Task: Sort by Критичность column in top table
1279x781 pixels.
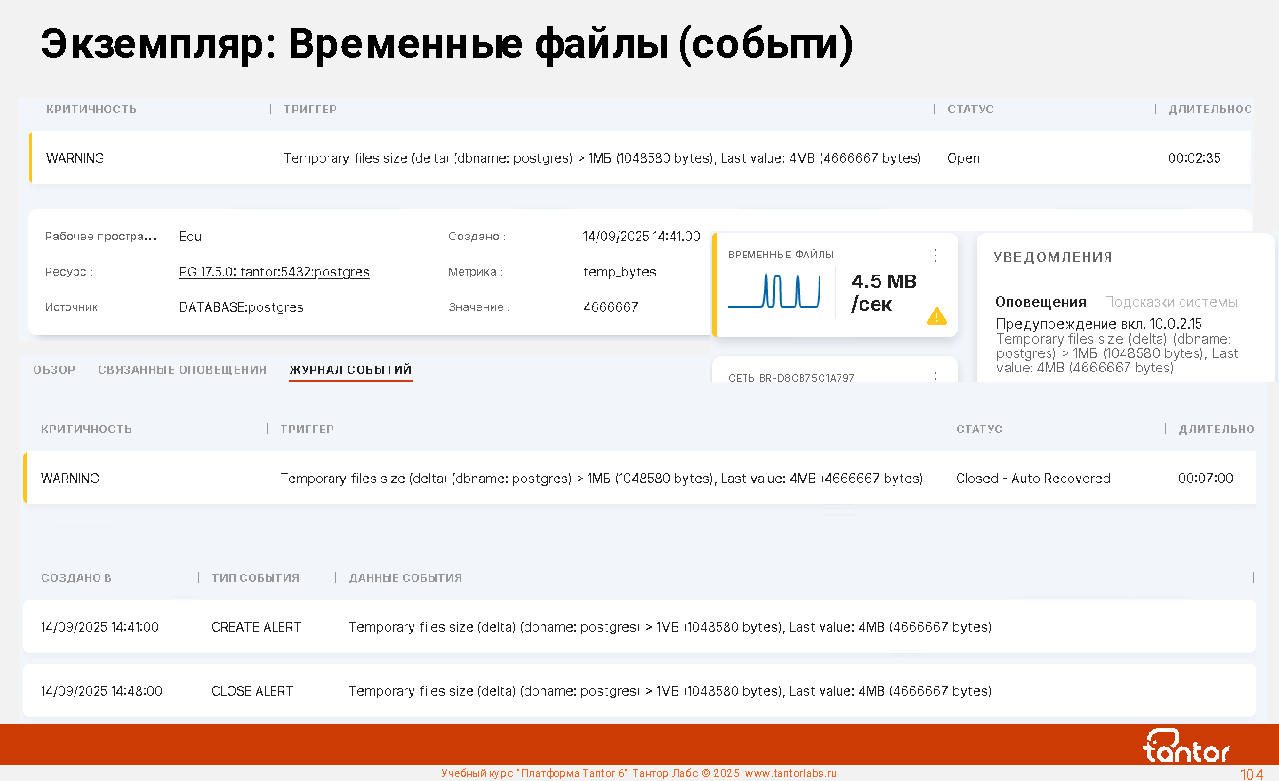Action: [91, 109]
